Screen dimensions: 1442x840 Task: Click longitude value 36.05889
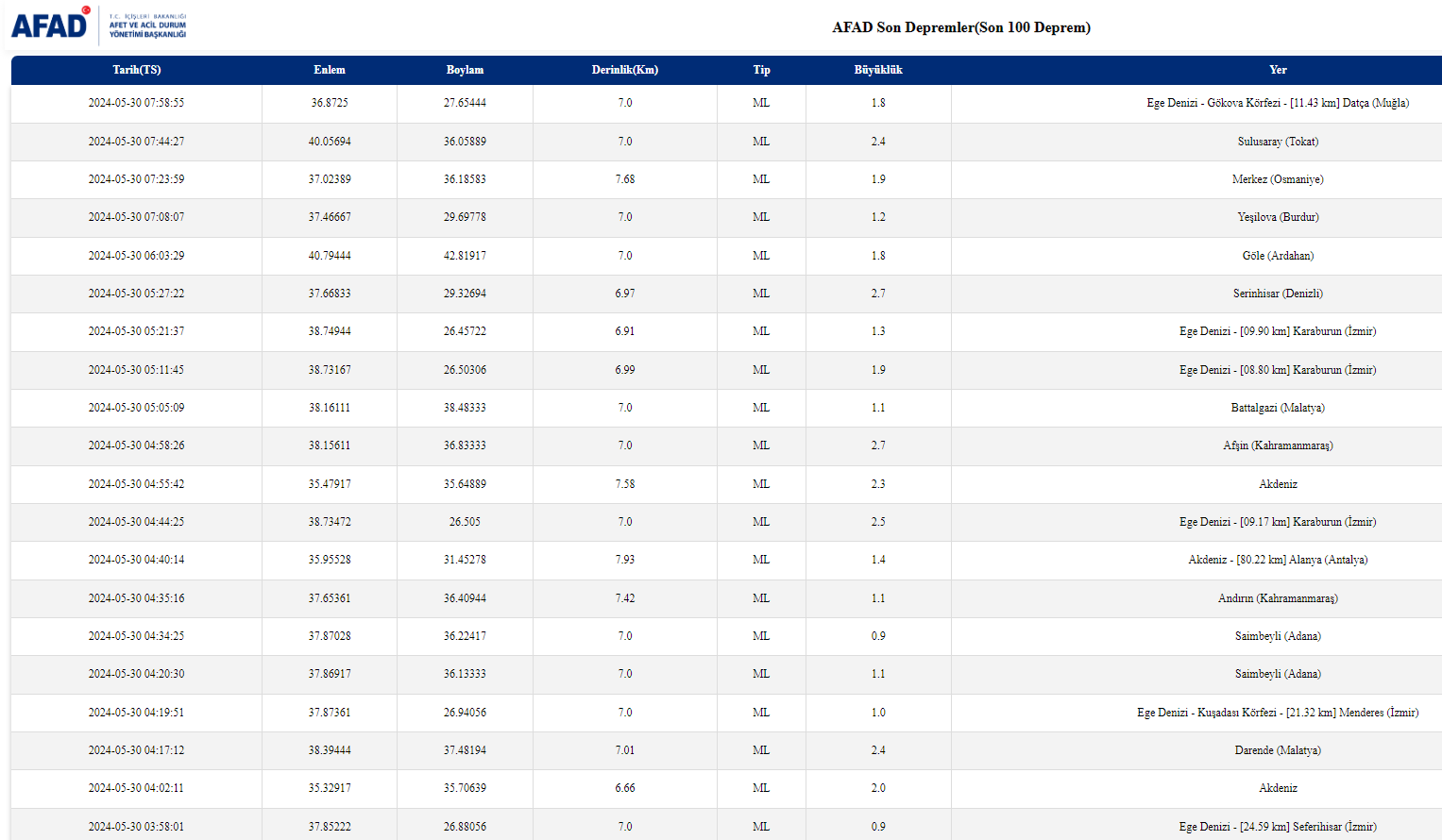pyautogui.click(x=465, y=142)
